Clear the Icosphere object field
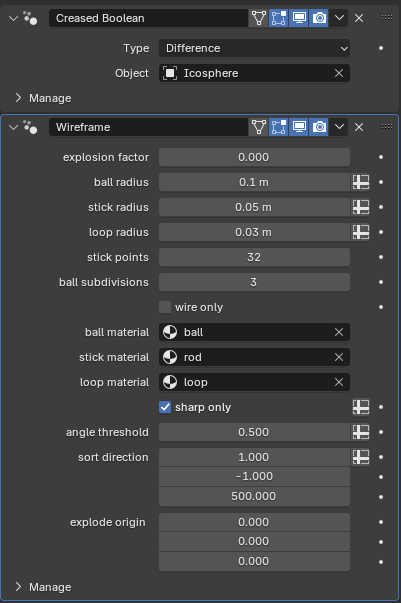 (x=339, y=73)
